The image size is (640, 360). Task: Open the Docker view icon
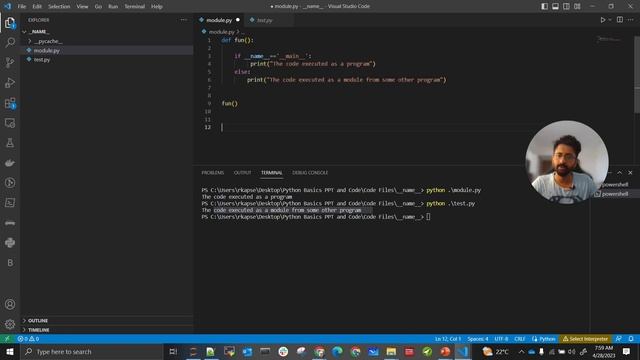(x=10, y=163)
